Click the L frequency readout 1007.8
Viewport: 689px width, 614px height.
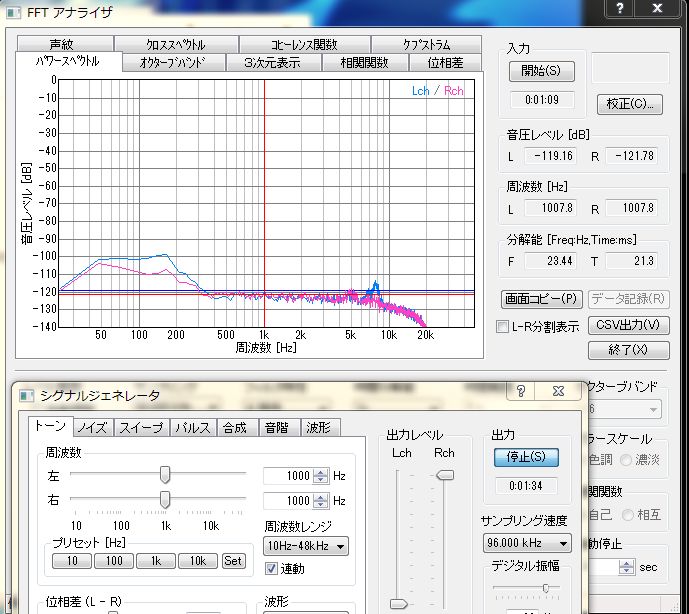point(551,207)
